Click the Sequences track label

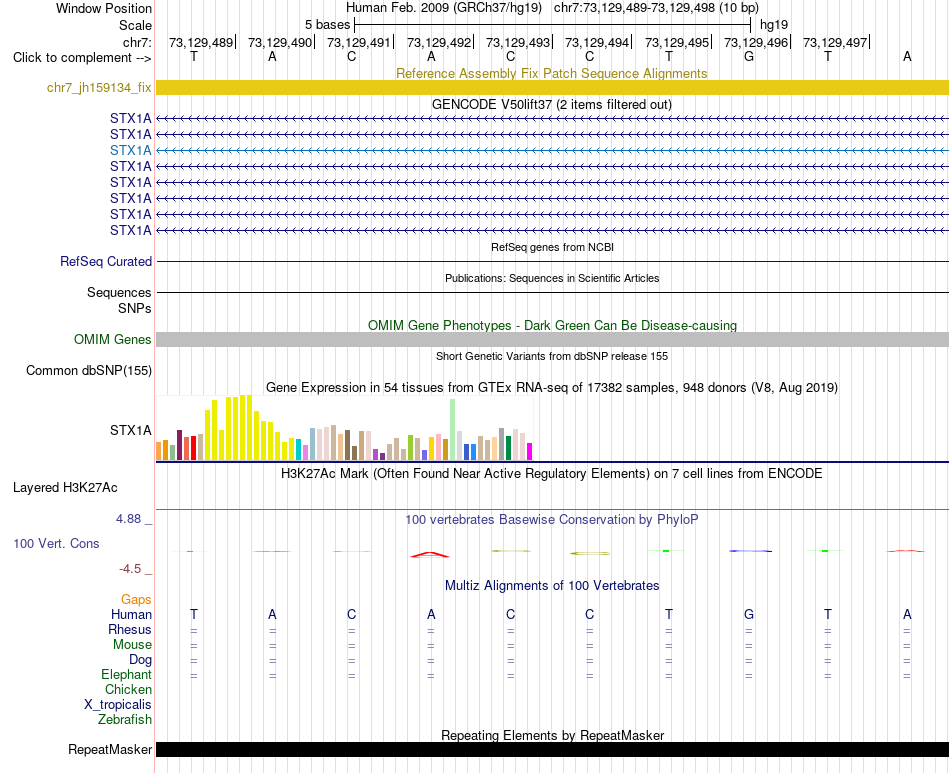coord(119,293)
